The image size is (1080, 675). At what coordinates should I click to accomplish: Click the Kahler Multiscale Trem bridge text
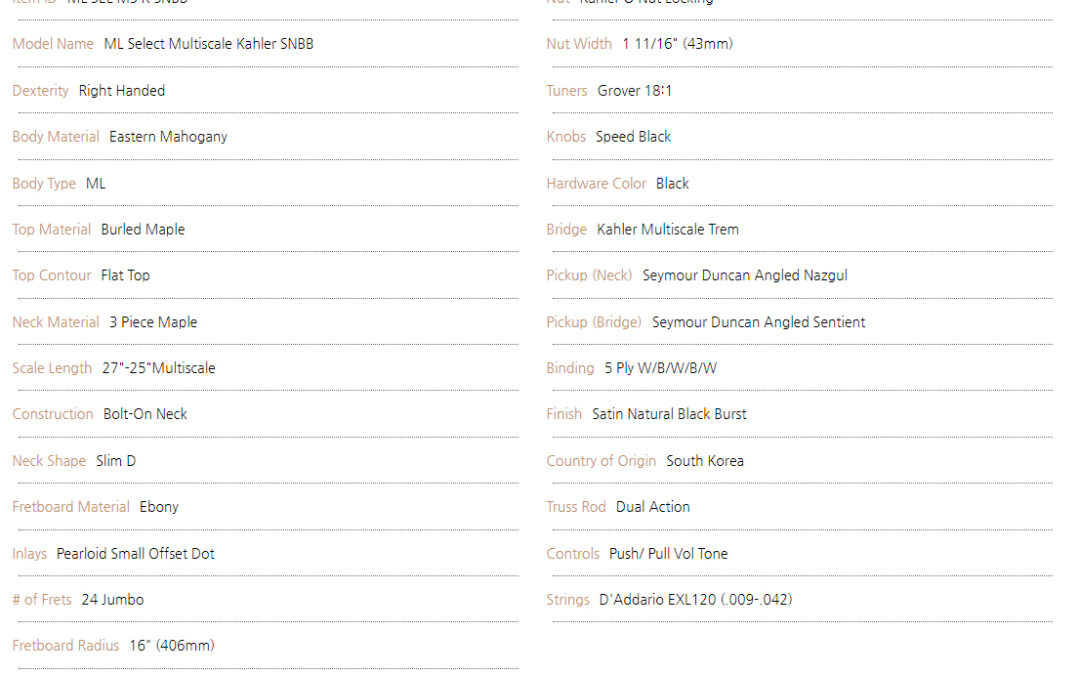pyautogui.click(x=667, y=229)
